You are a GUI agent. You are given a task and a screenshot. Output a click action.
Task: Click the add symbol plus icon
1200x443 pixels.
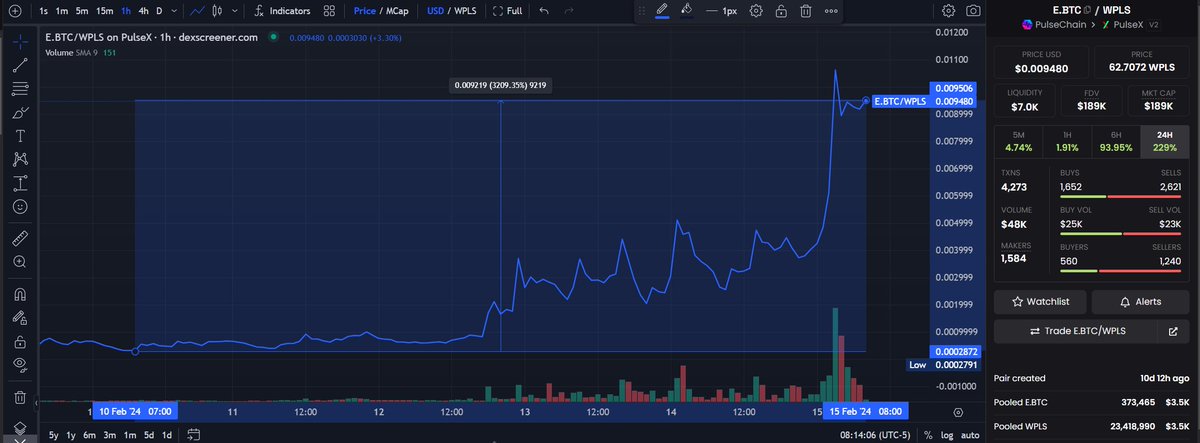pos(16,11)
